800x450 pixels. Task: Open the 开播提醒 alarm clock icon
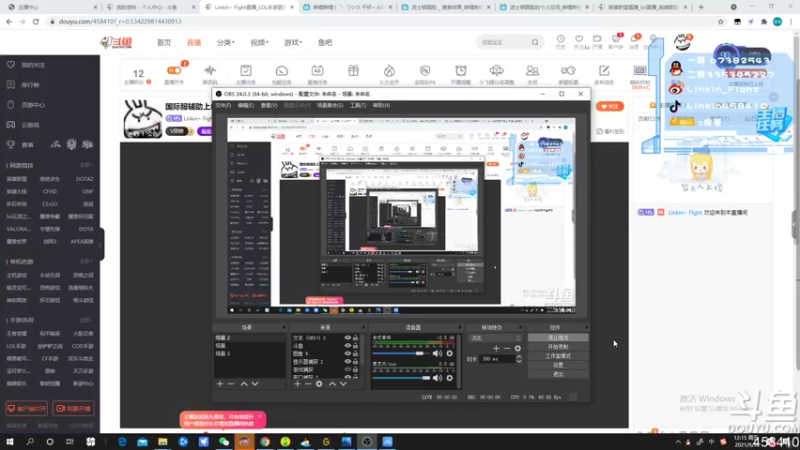pos(461,71)
